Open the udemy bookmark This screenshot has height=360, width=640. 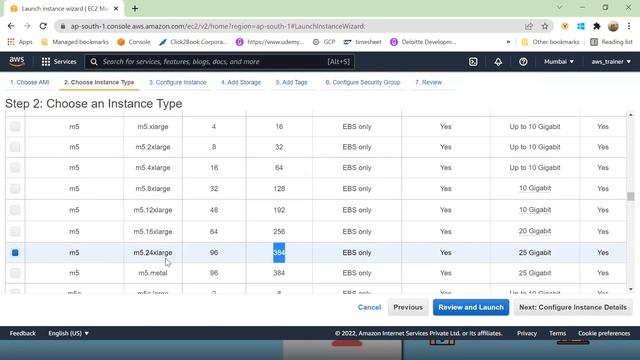click(x=270, y=42)
